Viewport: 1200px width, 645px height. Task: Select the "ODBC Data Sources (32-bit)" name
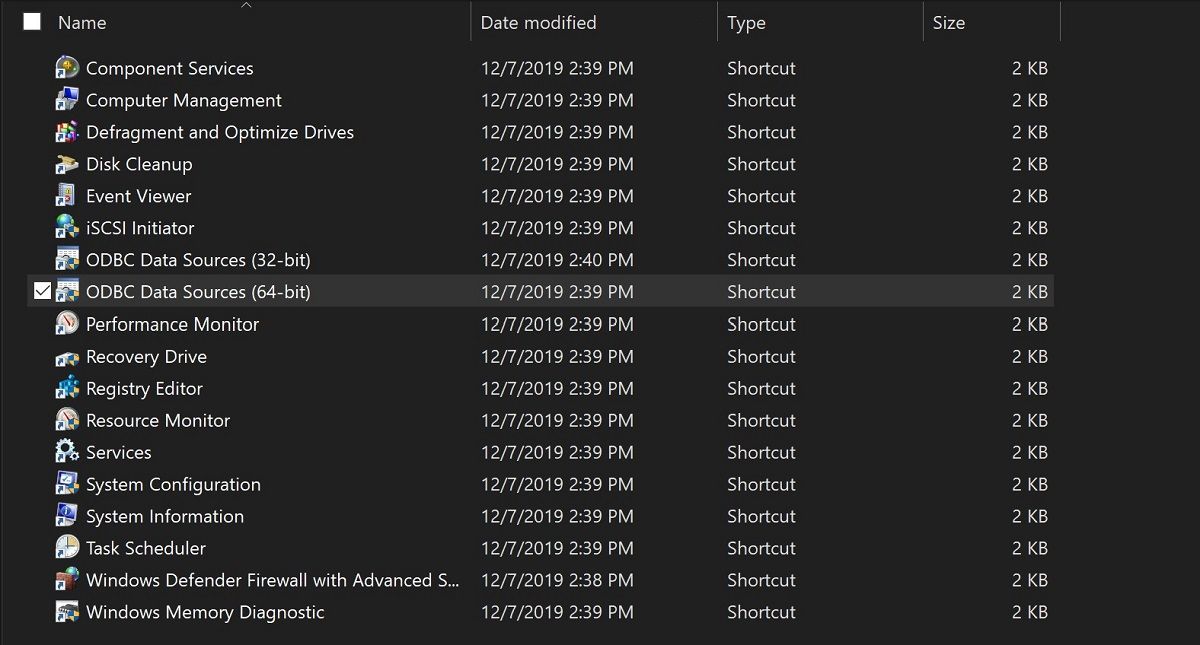(x=198, y=260)
